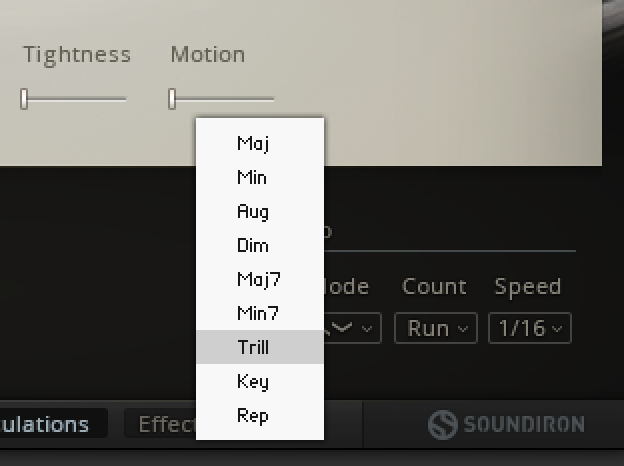Click the Tightness label
This screenshot has width=624, height=466.
pyautogui.click(x=77, y=54)
